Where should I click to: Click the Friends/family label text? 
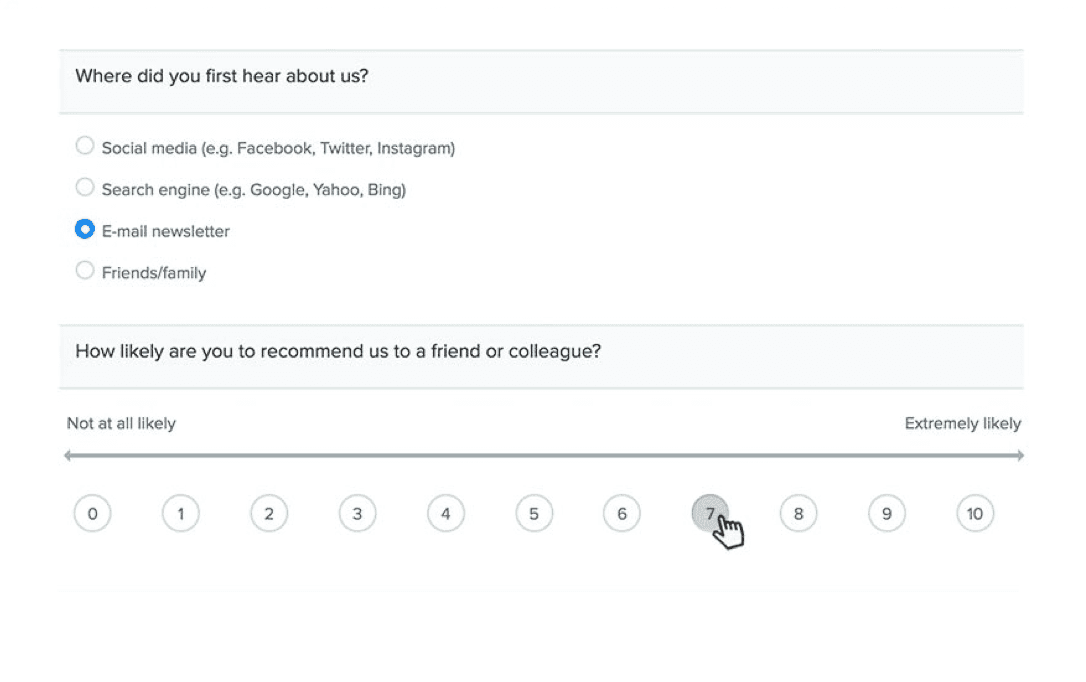(154, 273)
